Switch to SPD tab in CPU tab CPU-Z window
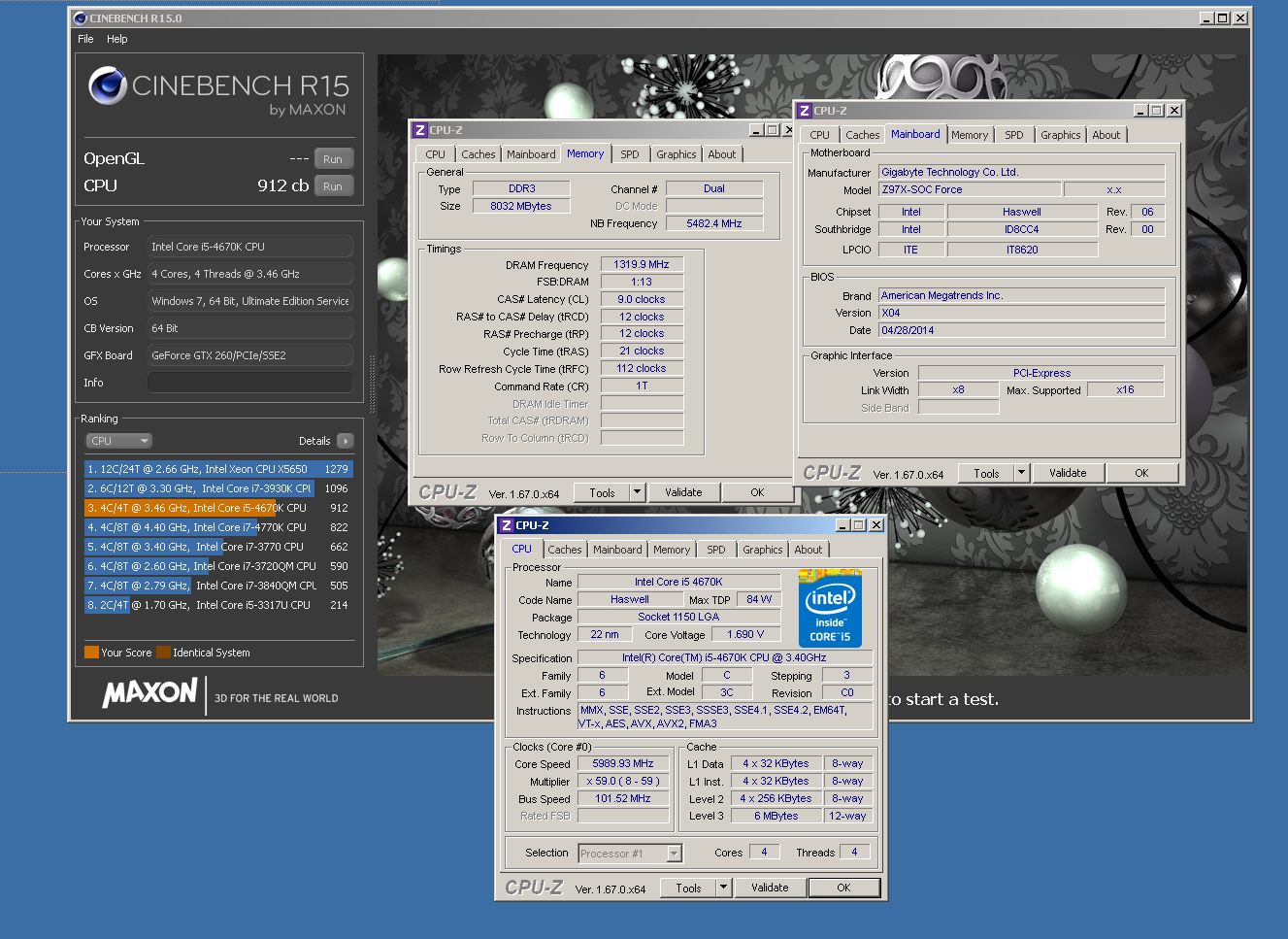Image resolution: width=1288 pixels, height=939 pixels. coord(716,550)
